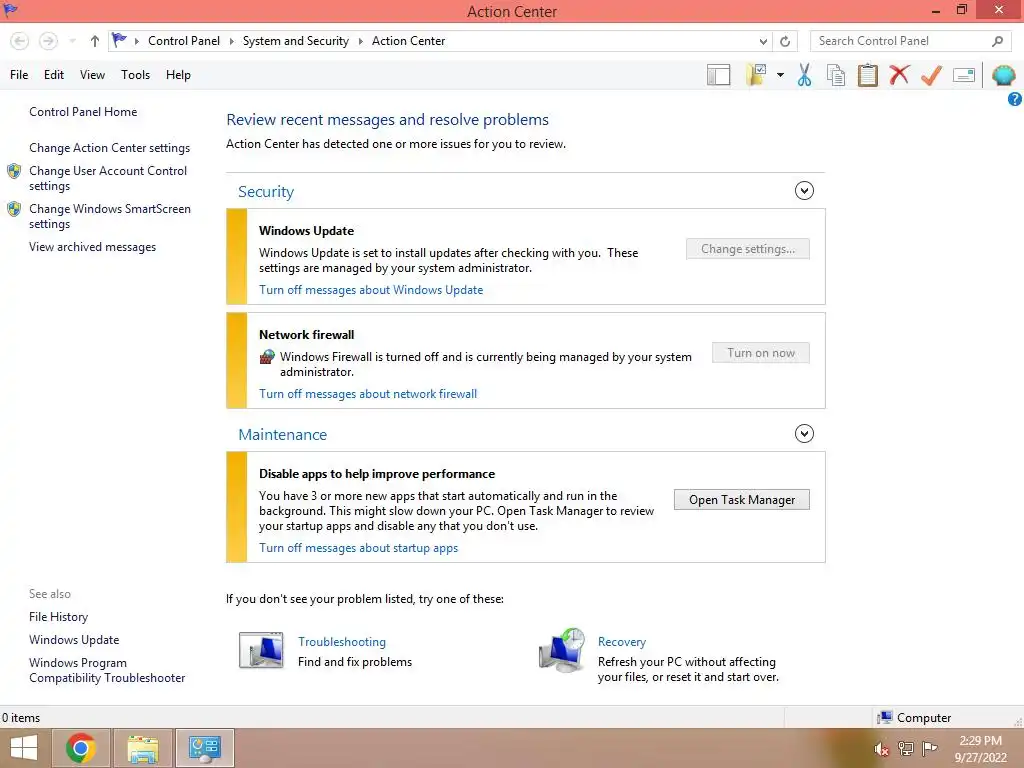Expand the breadcrumb arrow after System and Security
Viewport: 1024px width, 768px height.
click(360, 41)
